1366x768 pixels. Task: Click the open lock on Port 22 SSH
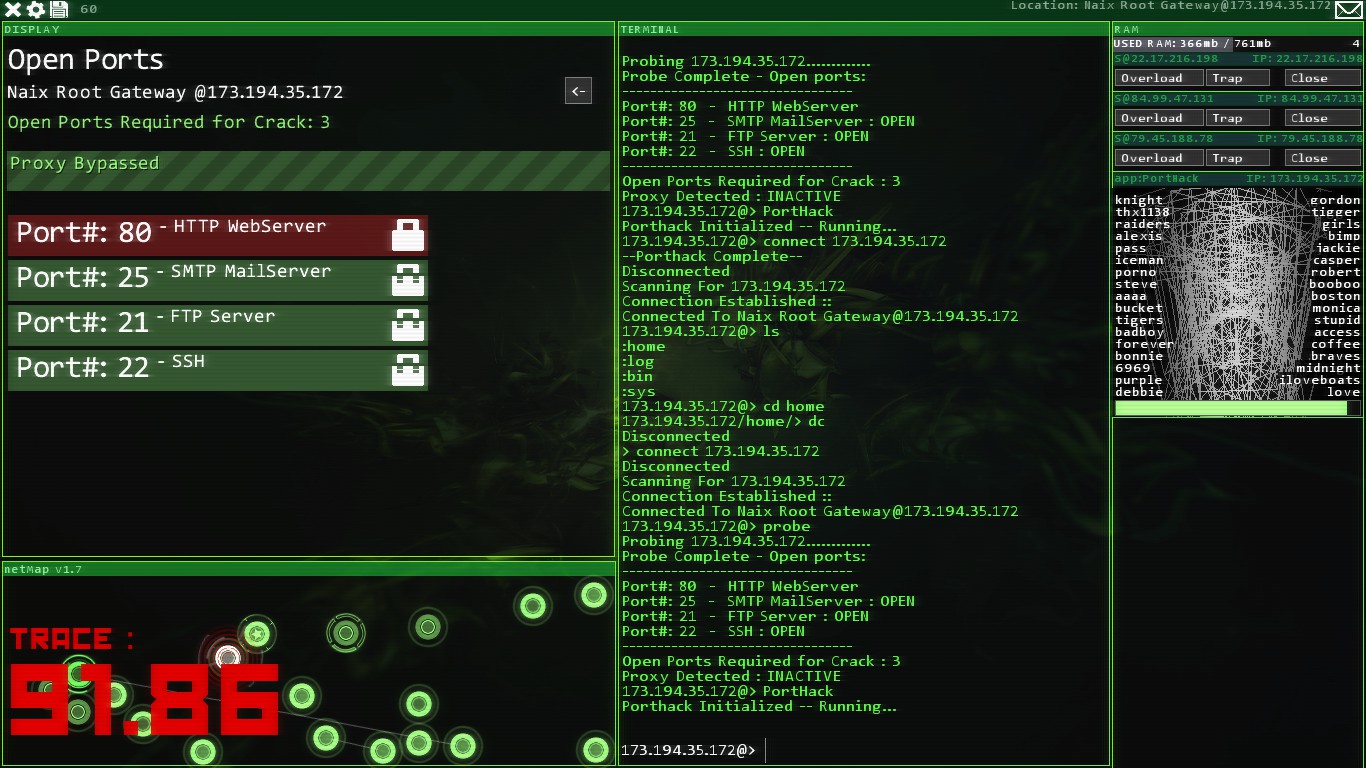pos(408,370)
